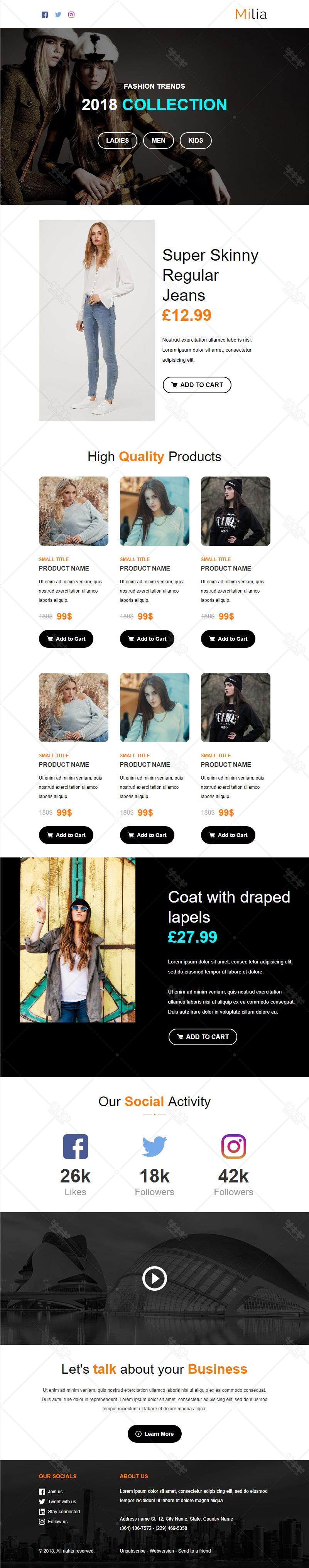309x1568 pixels.
Task: Click the Twitter icon in top header
Action: (x=58, y=15)
